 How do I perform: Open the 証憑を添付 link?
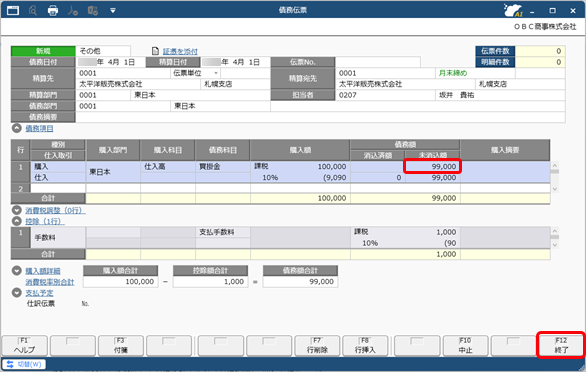180,51
